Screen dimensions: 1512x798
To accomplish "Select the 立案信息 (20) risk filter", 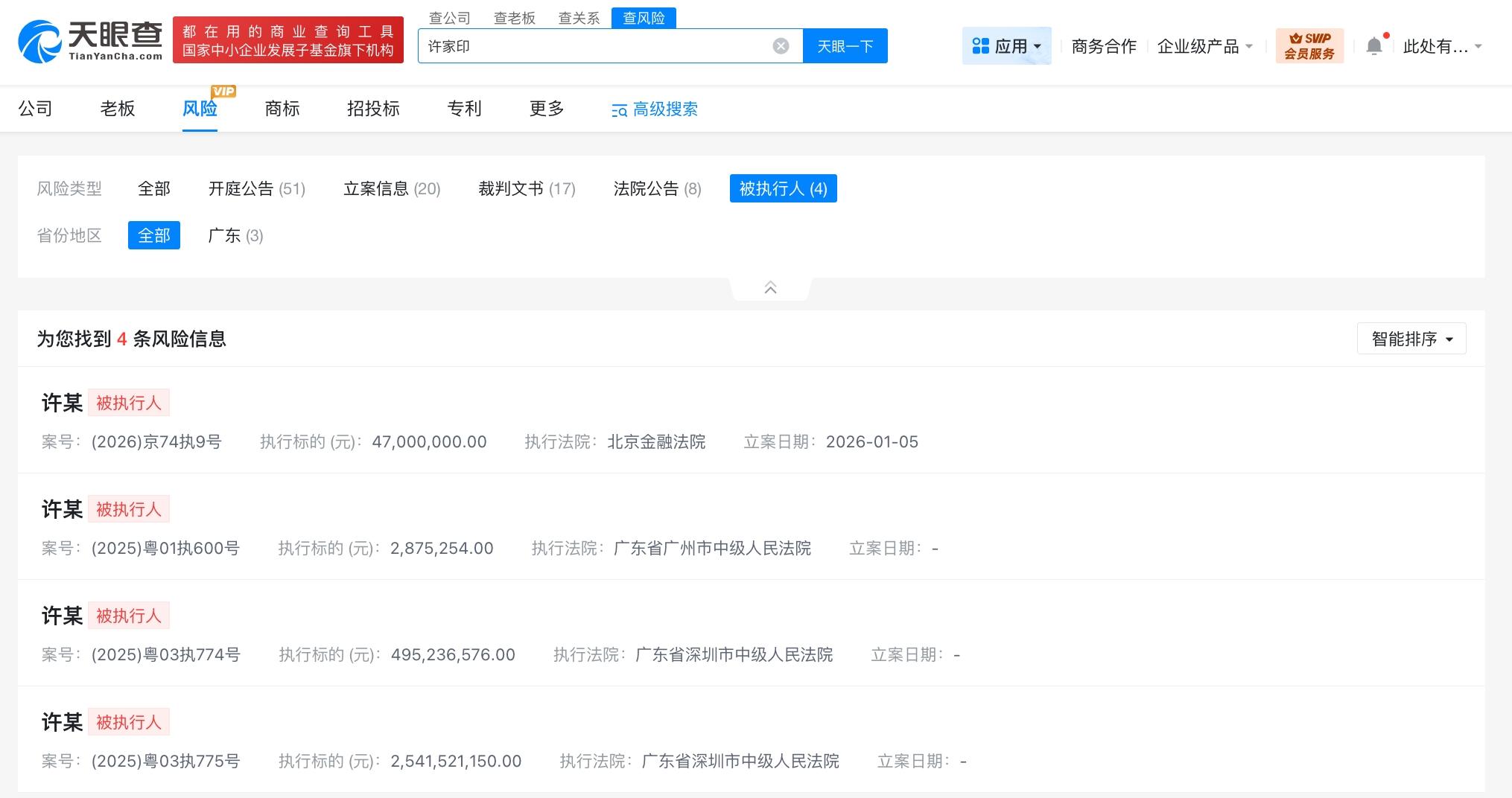I will 392,189.
